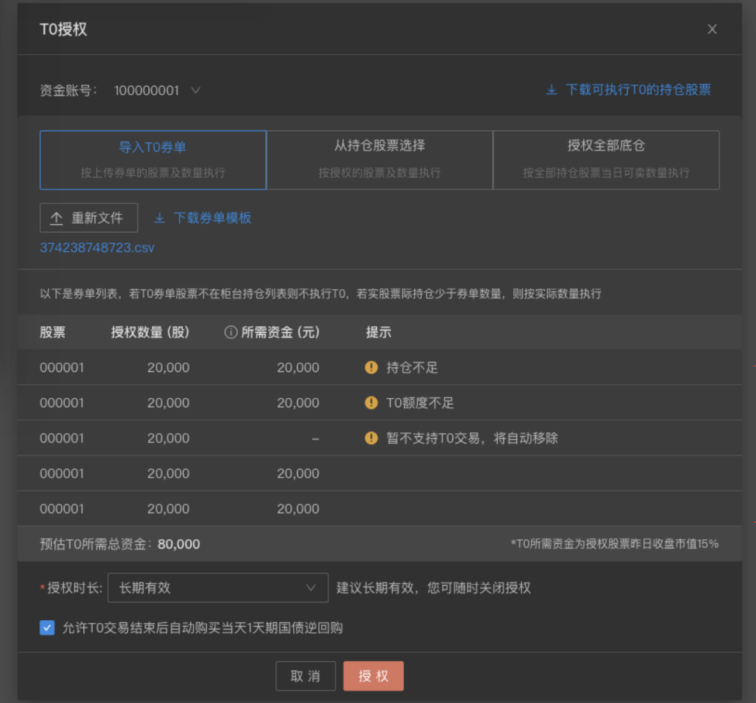Click the 80,000 total funds value
The image size is (756, 703).
pyautogui.click(x=179, y=544)
